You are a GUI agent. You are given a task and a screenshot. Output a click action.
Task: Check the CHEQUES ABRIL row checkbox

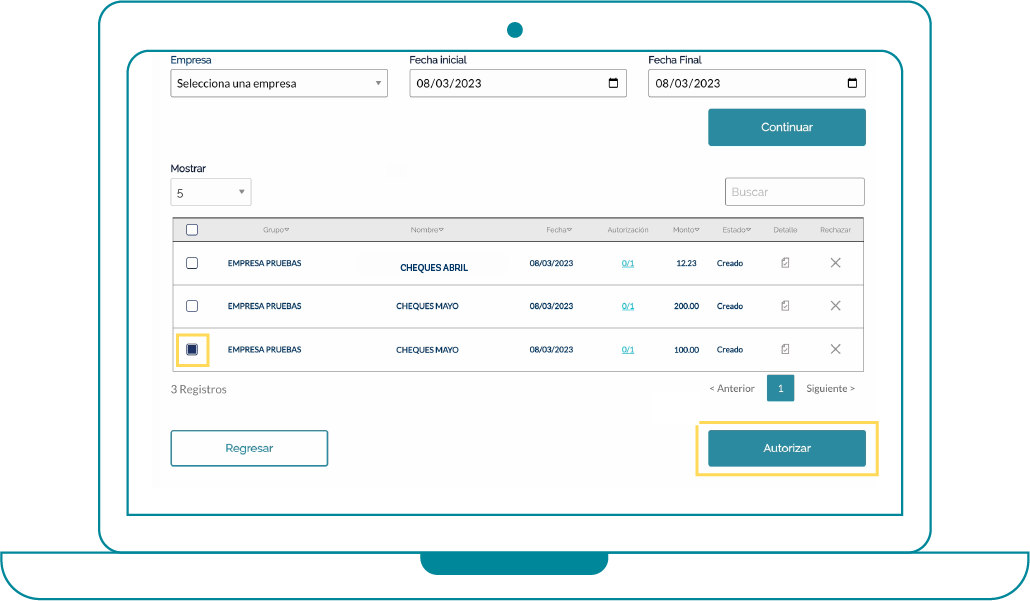[192, 263]
